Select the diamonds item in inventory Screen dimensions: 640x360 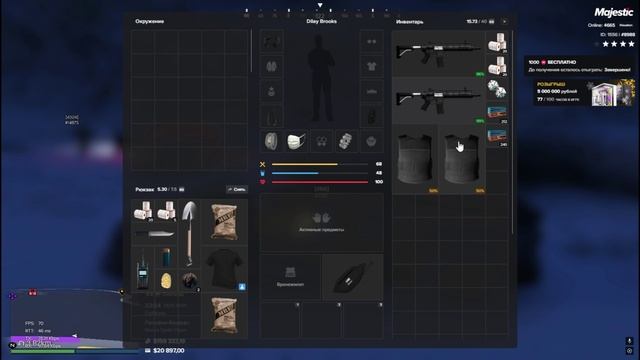497,89
